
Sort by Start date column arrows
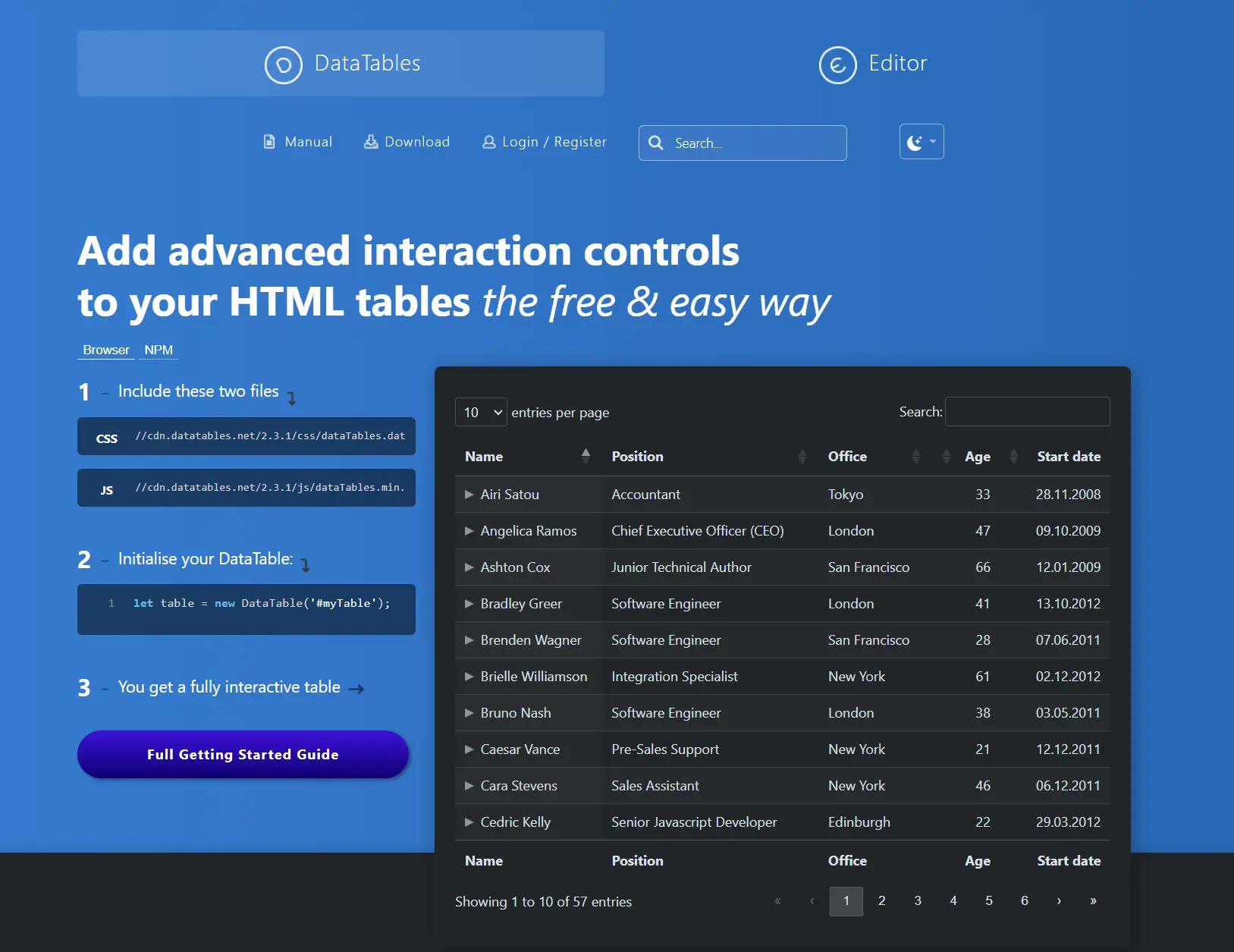(x=1014, y=456)
